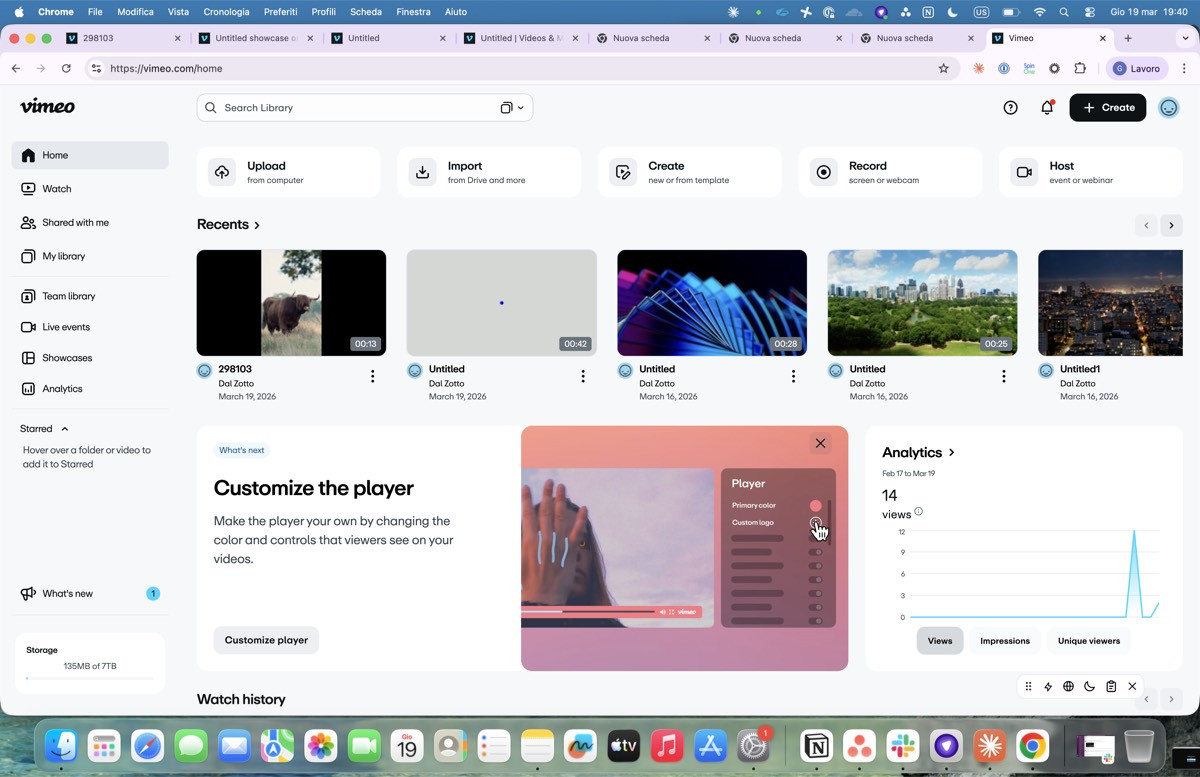Click the globe icon in floating toolbar
The width and height of the screenshot is (1200, 777).
(x=1068, y=686)
